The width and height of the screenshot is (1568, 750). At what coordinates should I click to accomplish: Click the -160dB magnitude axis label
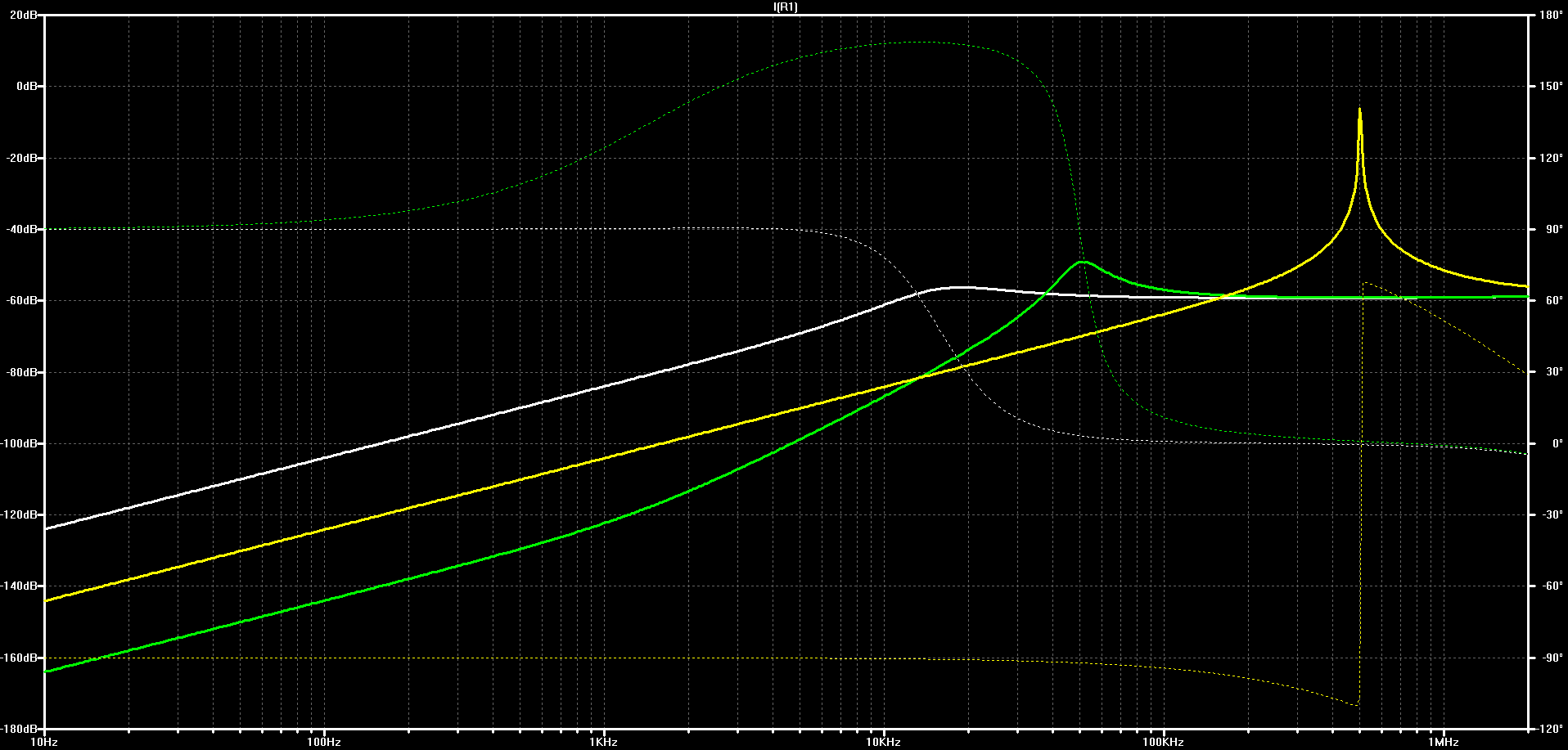click(x=20, y=658)
